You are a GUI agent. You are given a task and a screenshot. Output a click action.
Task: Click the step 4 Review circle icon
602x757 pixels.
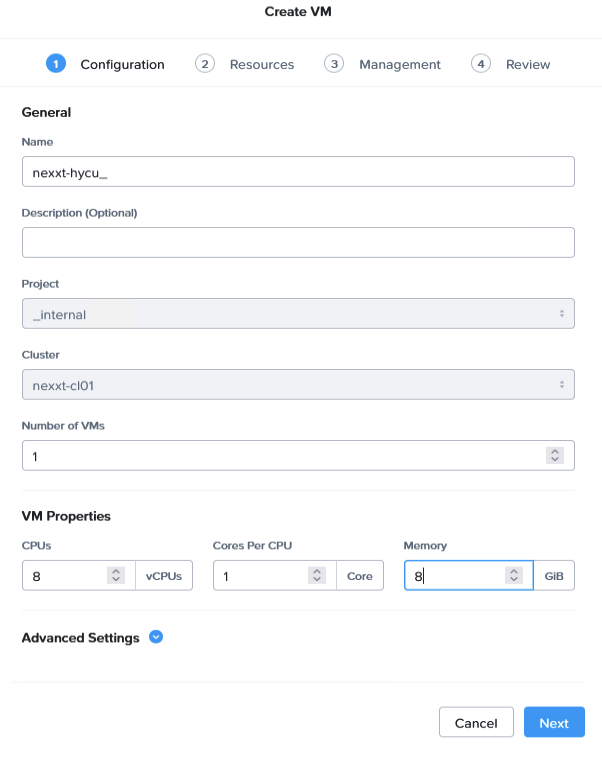481,64
